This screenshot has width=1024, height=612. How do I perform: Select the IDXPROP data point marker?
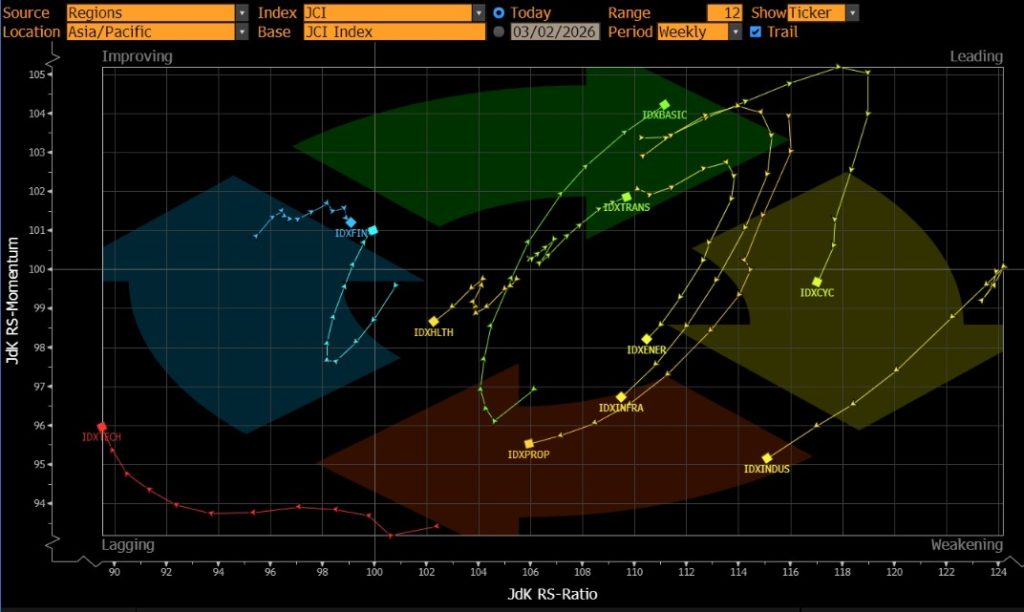tap(529, 443)
